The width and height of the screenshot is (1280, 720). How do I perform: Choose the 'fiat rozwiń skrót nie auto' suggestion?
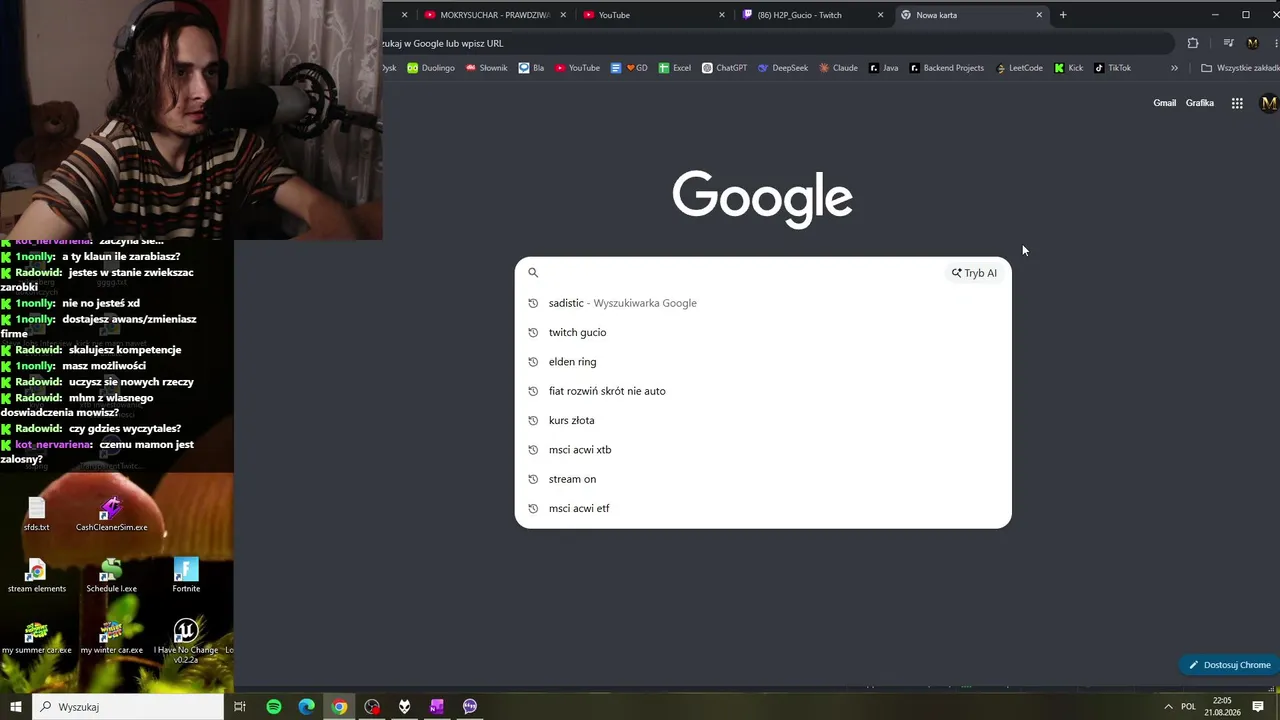[x=763, y=391]
